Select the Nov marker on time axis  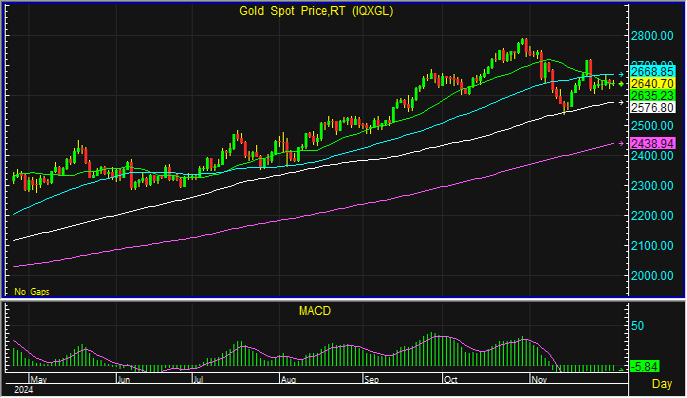pos(539,380)
